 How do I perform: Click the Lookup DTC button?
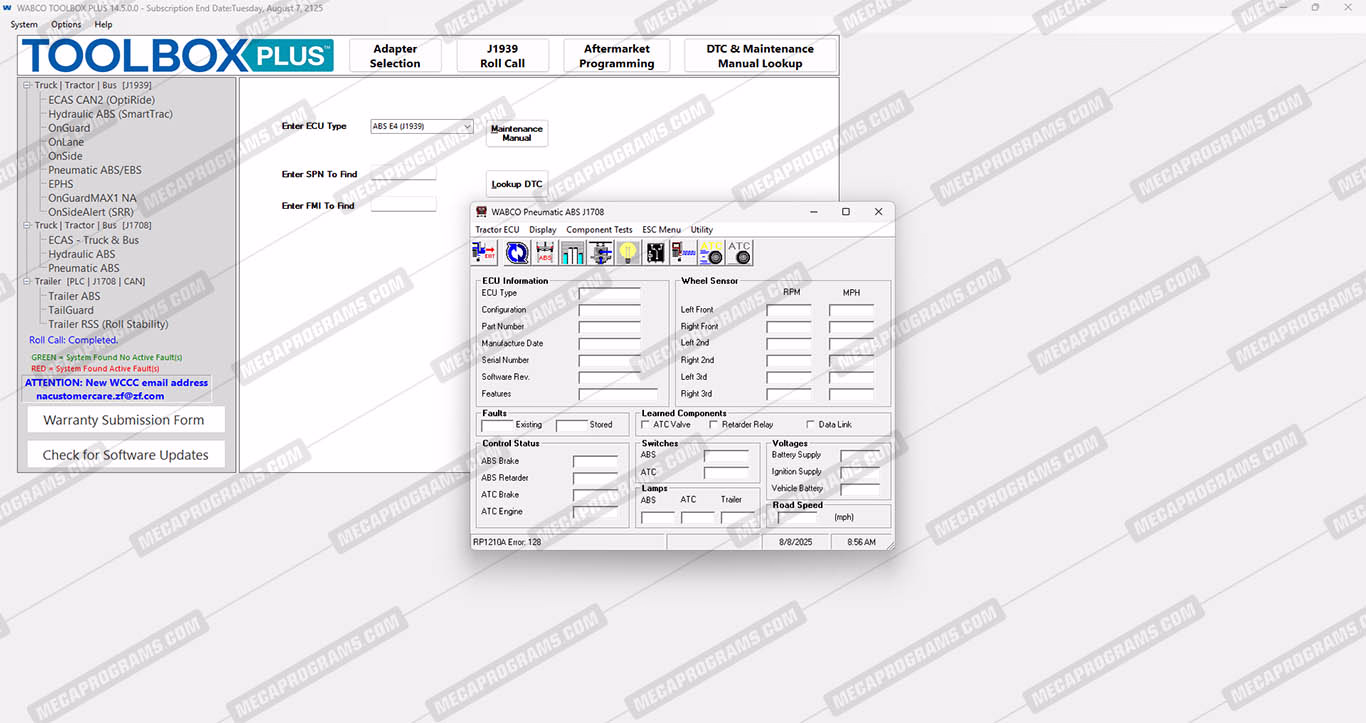pyautogui.click(x=517, y=184)
